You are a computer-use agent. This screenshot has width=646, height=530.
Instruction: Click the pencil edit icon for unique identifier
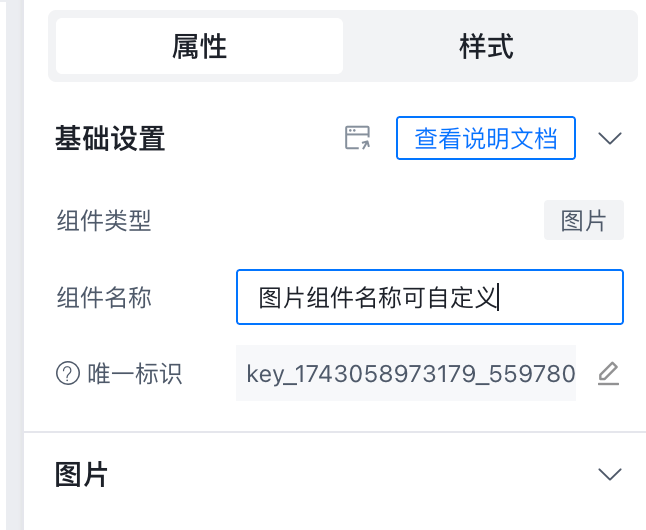pyautogui.click(x=608, y=374)
